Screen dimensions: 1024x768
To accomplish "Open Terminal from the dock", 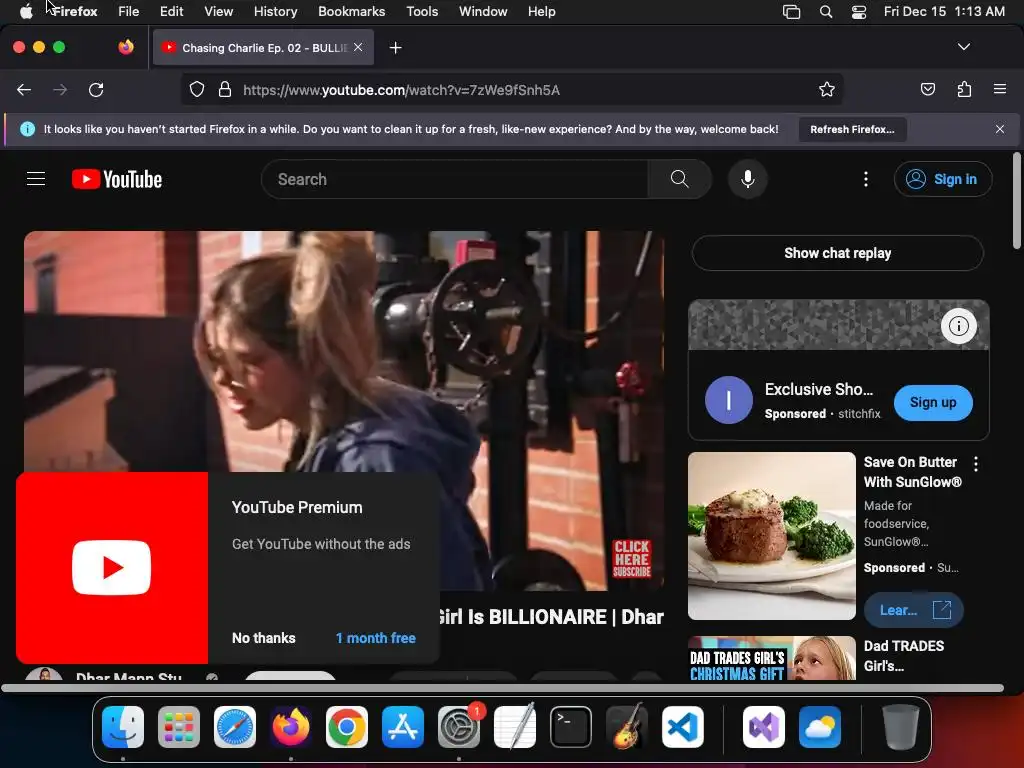I will coord(571,727).
